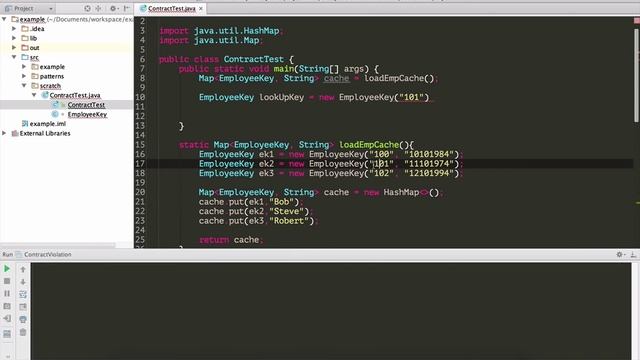
Task: Click External Libraries label
Action: [45, 133]
